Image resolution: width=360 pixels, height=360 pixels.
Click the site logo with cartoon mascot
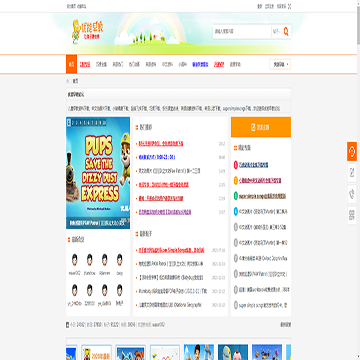pos(87,32)
